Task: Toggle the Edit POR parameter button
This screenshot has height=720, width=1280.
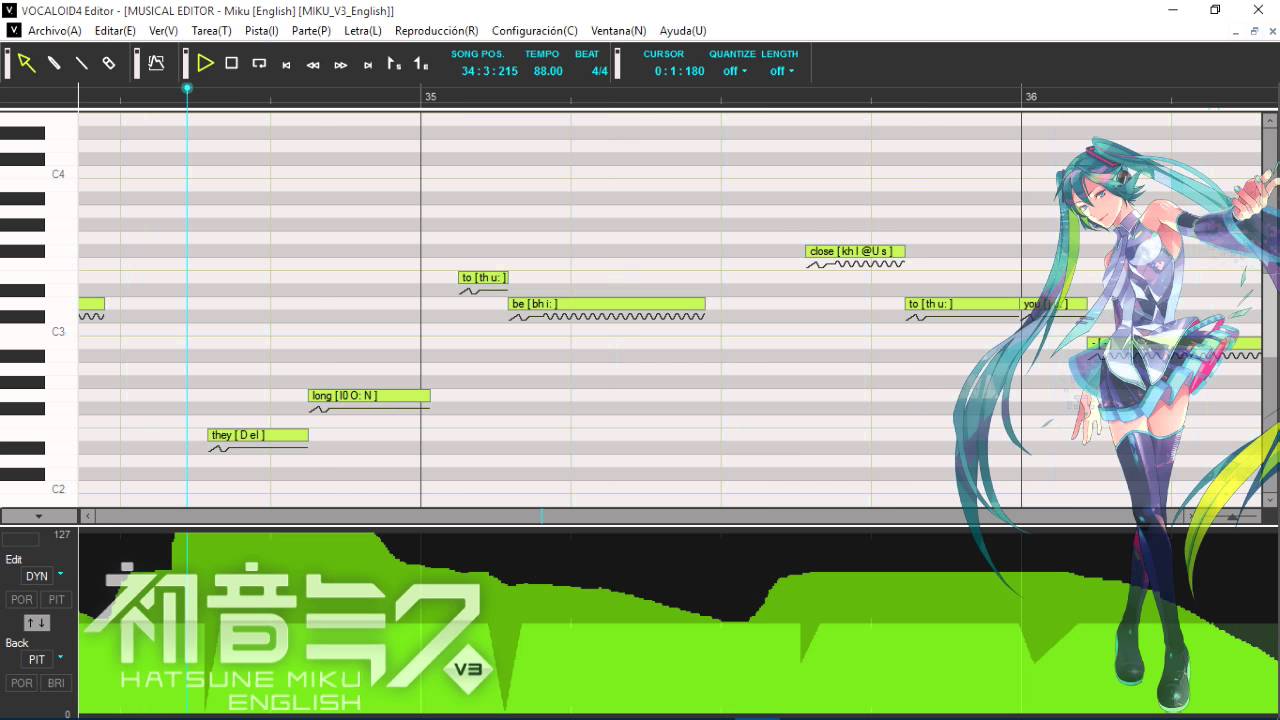Action: pos(22,600)
